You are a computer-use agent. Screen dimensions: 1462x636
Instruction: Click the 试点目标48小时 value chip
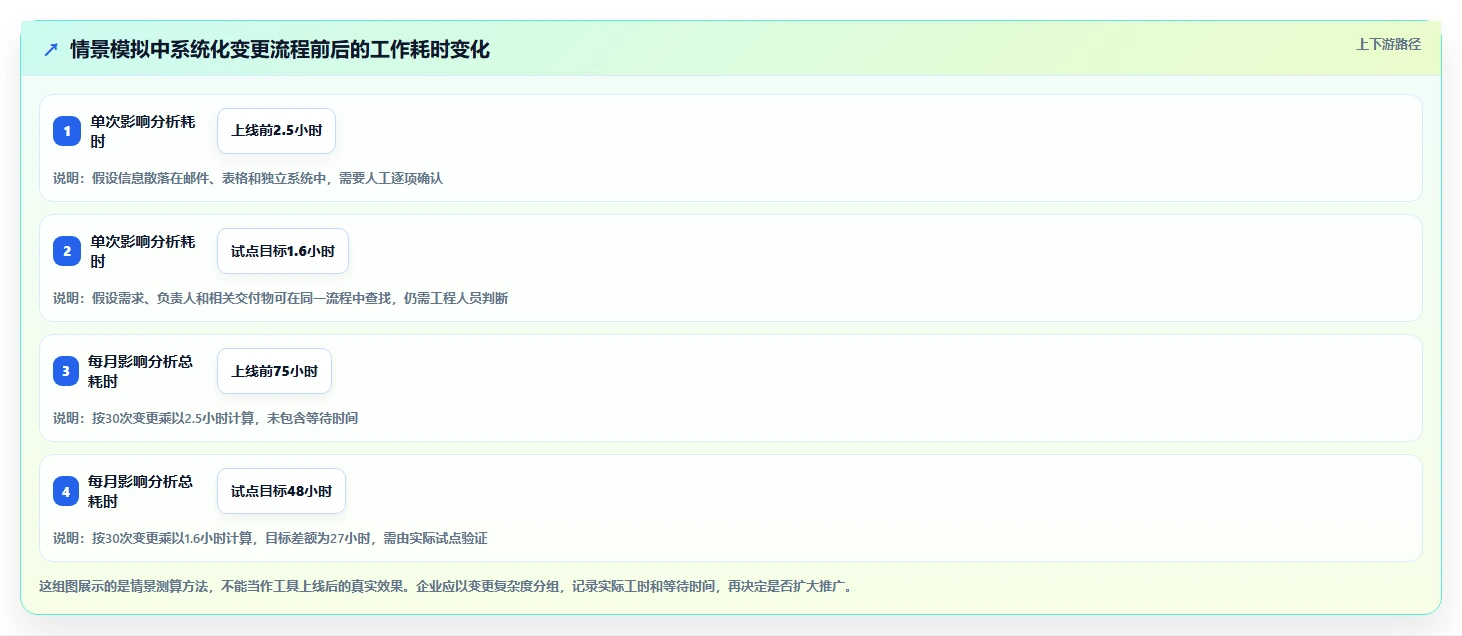click(x=281, y=491)
